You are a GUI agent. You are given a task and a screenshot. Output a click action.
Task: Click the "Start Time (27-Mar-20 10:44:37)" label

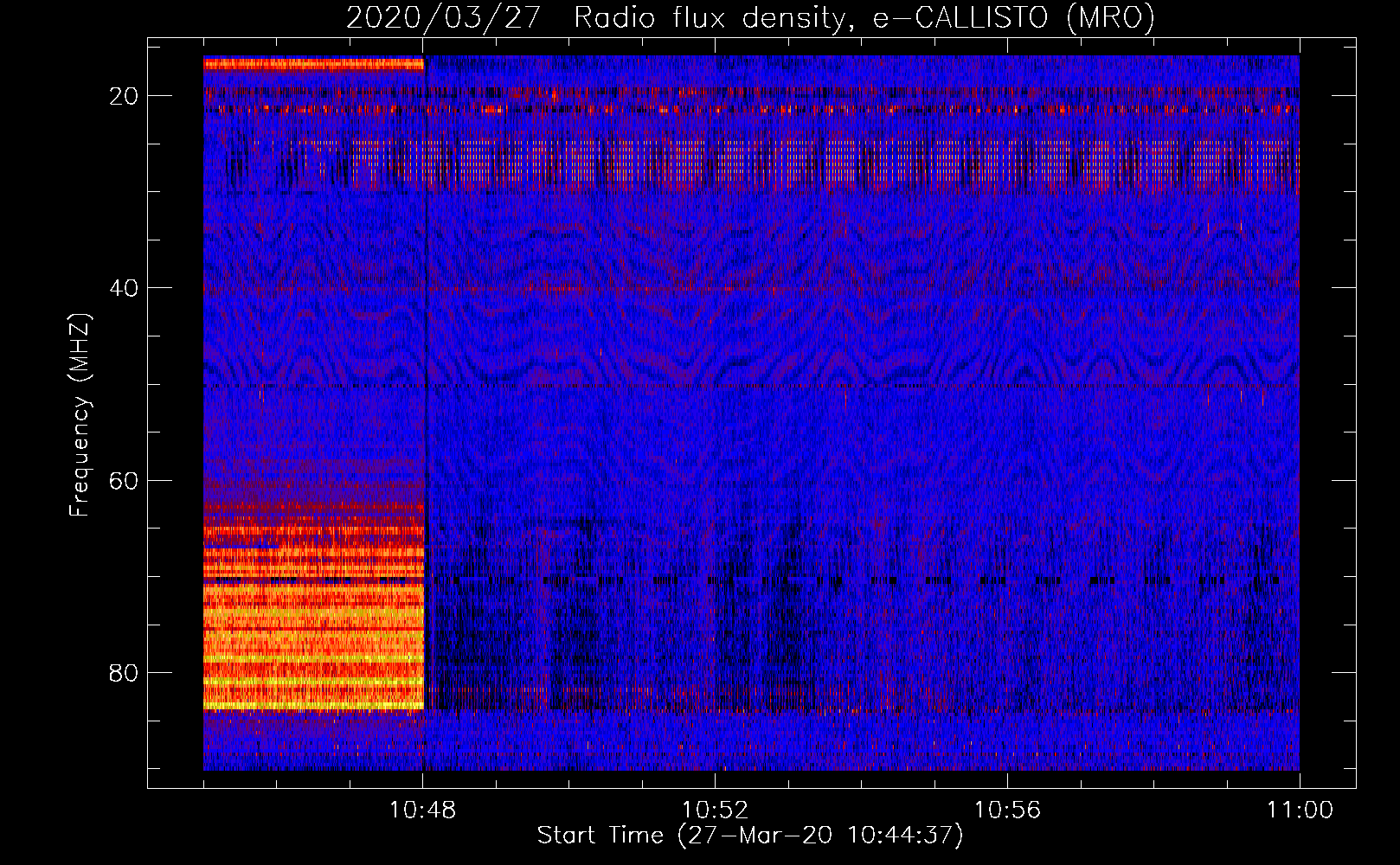click(x=750, y=836)
